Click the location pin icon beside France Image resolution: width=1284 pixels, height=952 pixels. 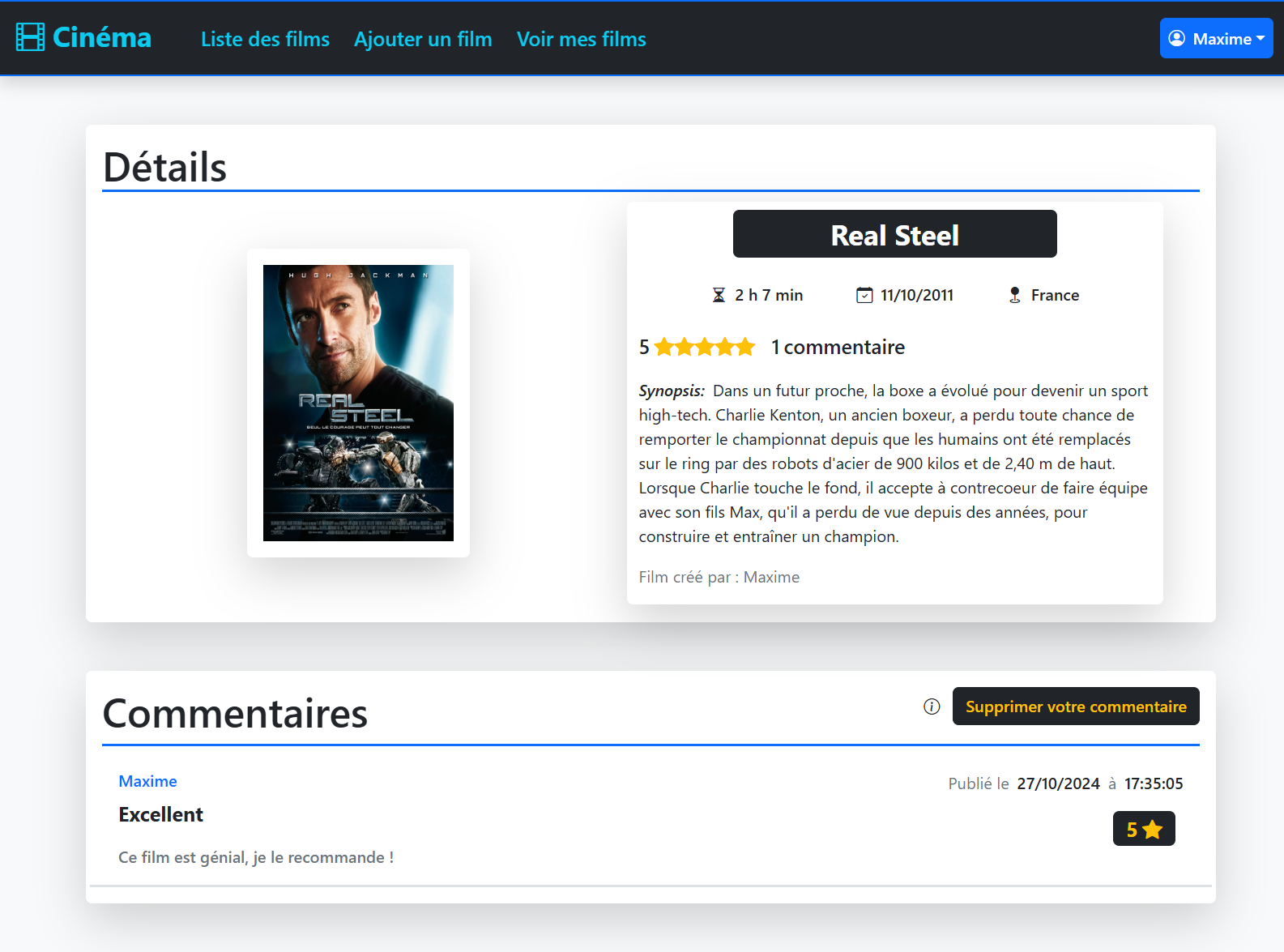pyautogui.click(x=1015, y=295)
